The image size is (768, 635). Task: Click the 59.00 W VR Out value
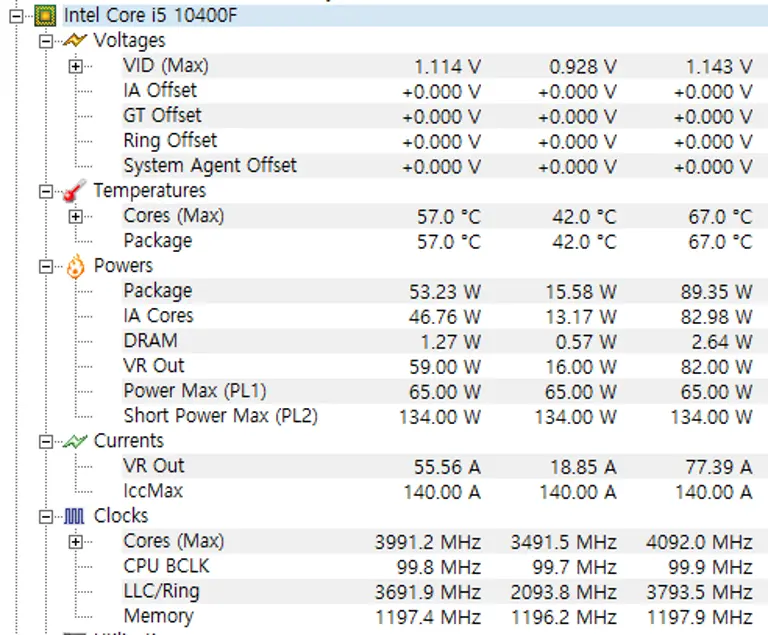pyautogui.click(x=445, y=366)
